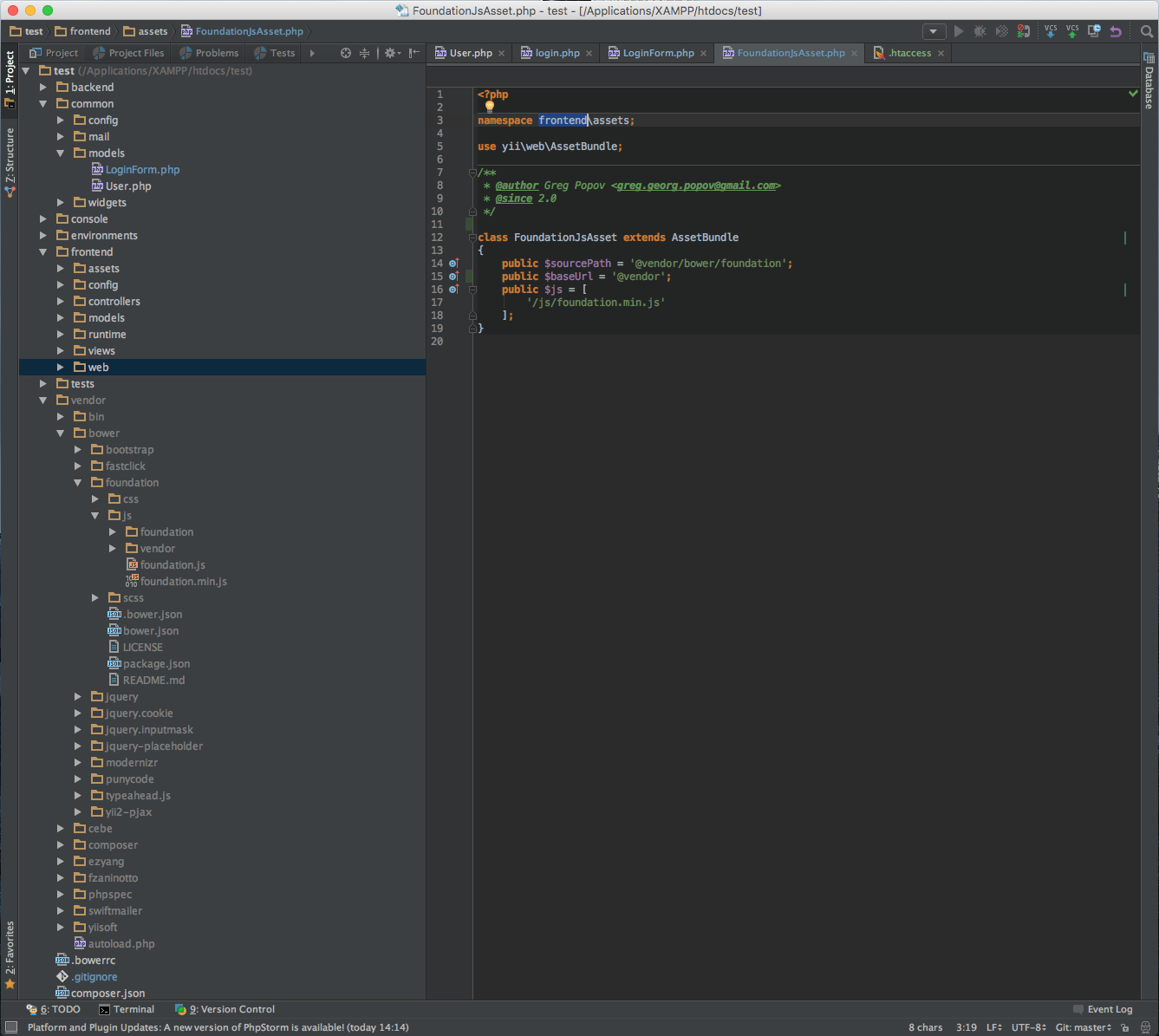Open the Database side tool window
This screenshot has width=1159, height=1036.
point(1149,81)
